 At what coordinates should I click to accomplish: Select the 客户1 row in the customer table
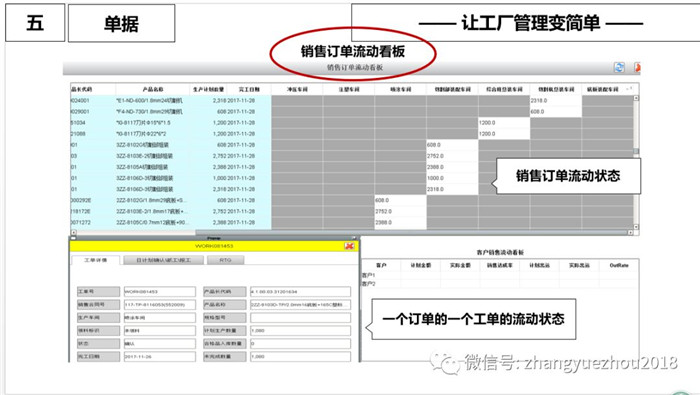500,275
